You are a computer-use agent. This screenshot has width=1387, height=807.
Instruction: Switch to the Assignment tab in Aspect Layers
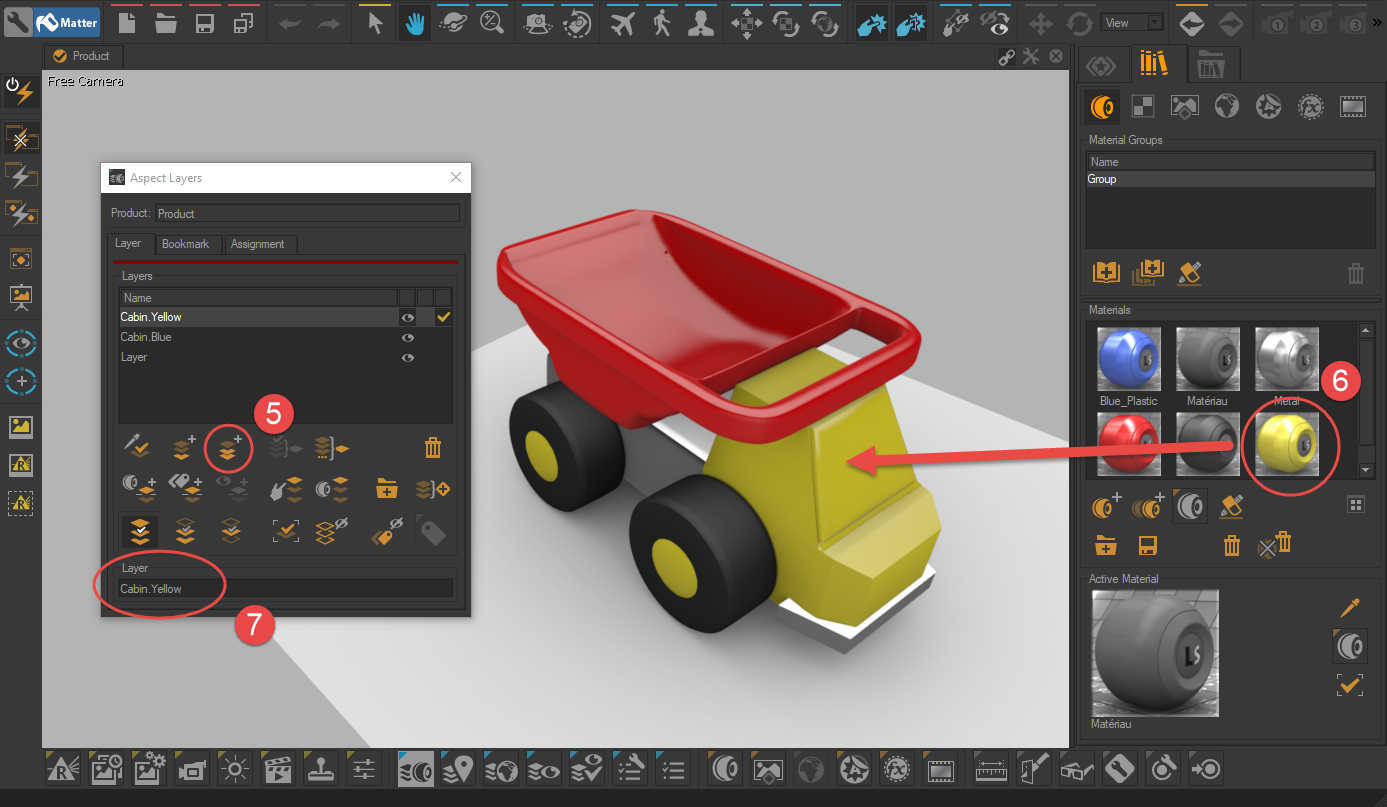click(259, 244)
